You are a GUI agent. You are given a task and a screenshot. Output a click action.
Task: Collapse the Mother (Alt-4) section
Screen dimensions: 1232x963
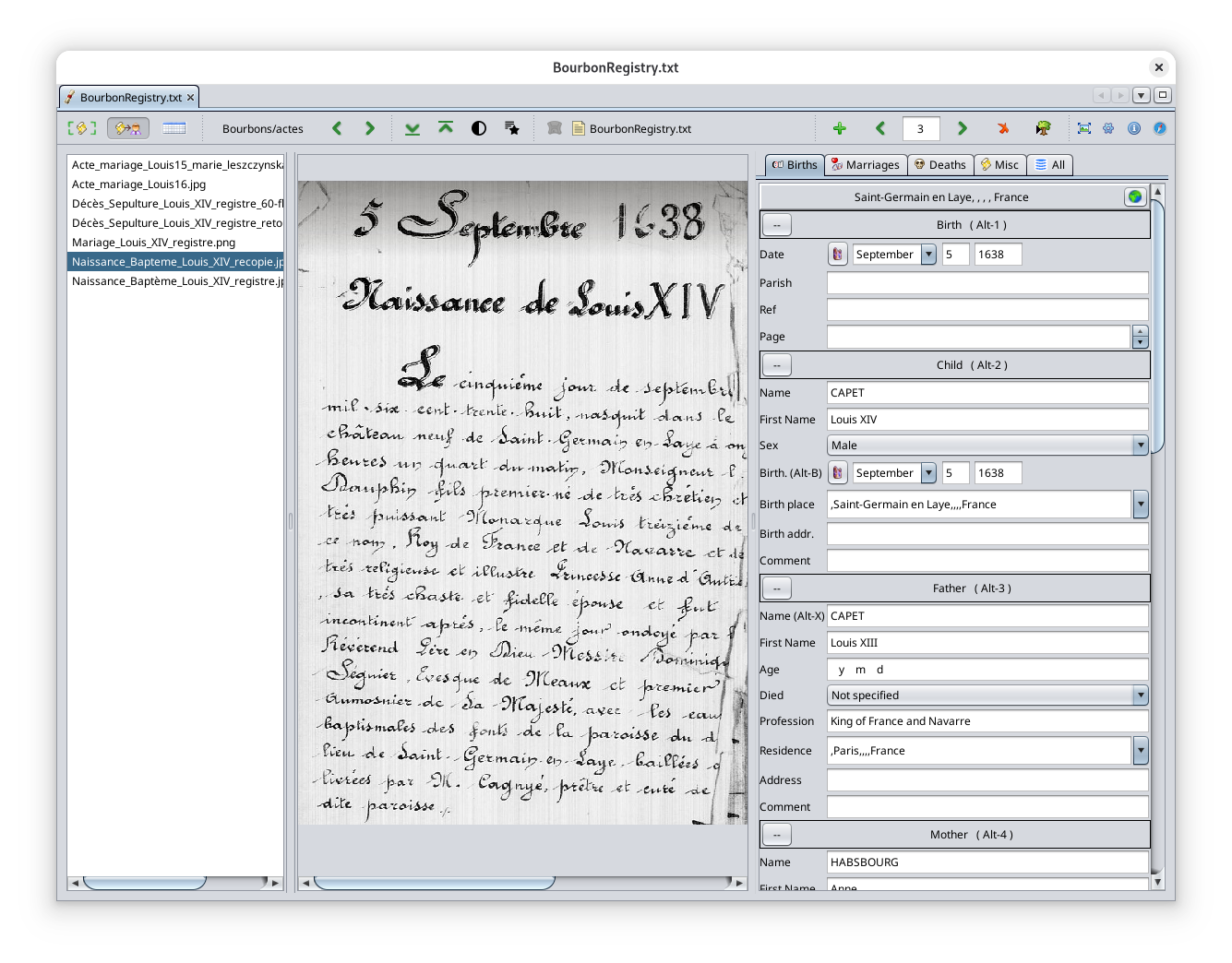(x=777, y=835)
